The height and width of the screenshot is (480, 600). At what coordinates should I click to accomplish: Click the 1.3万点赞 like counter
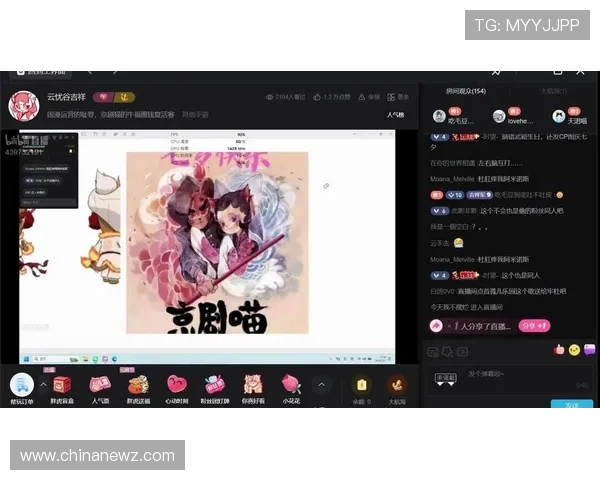pyautogui.click(x=332, y=97)
